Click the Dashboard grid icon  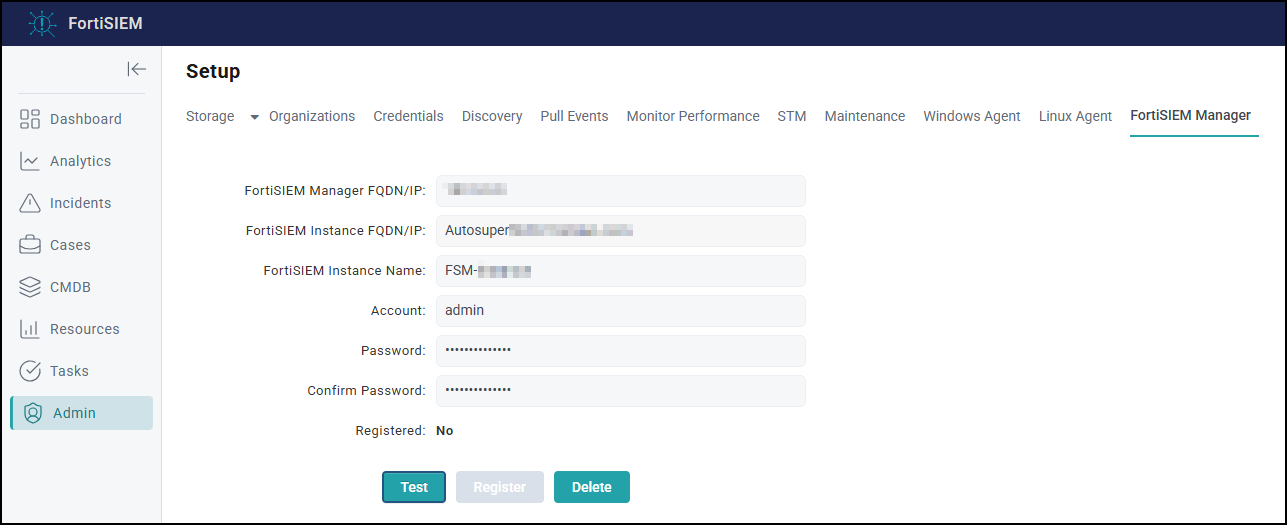[x=30, y=119]
